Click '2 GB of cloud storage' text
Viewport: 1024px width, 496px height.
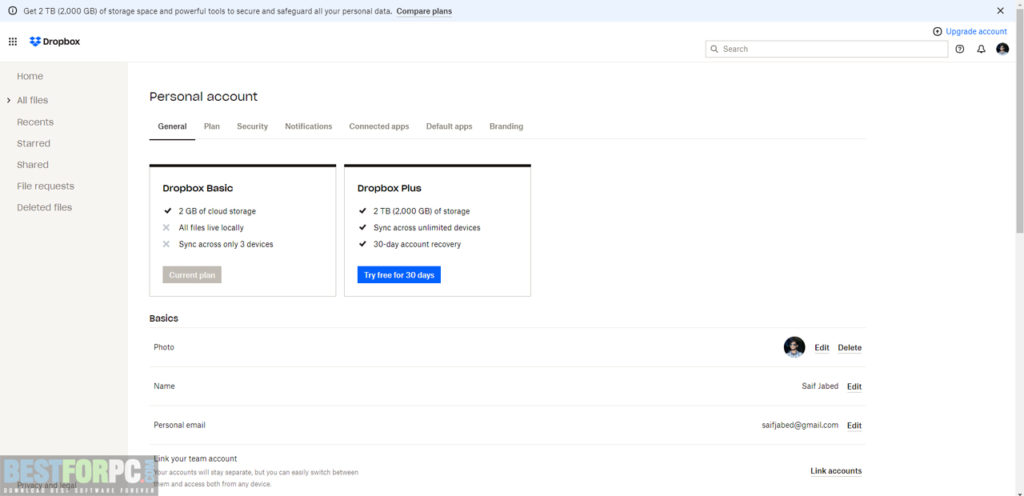tap(217, 211)
